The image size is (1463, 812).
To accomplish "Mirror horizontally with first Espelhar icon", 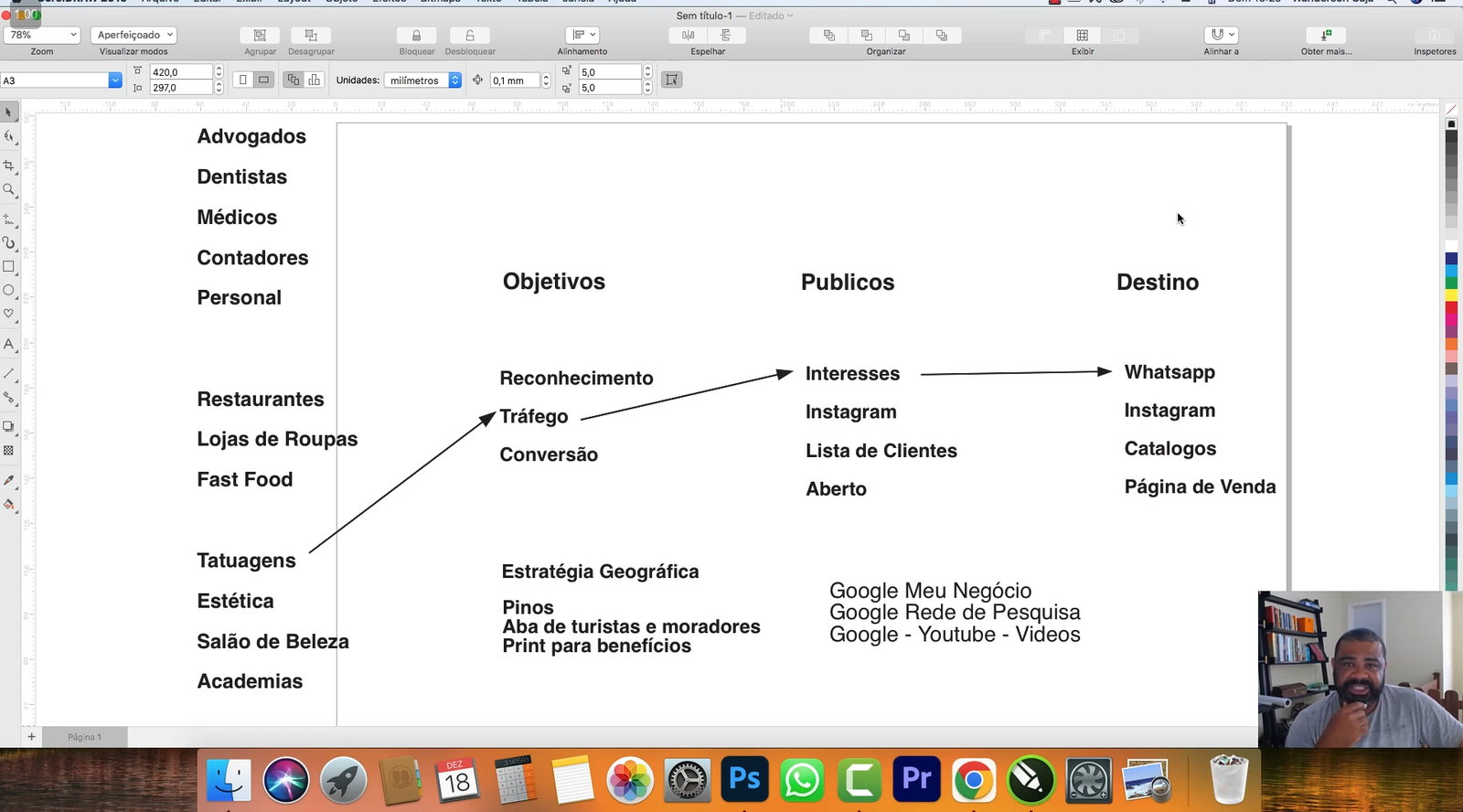I will click(689, 35).
